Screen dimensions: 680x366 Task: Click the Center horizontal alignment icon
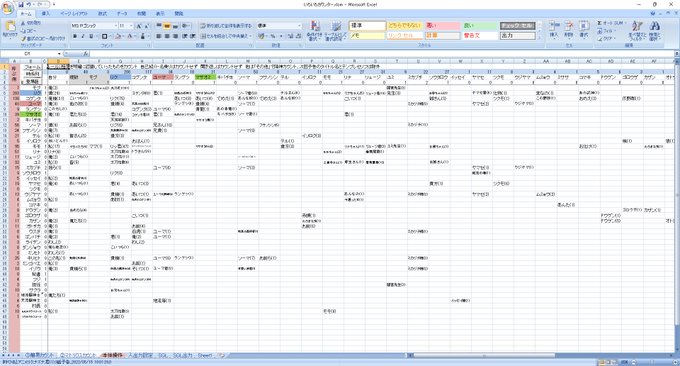167,36
